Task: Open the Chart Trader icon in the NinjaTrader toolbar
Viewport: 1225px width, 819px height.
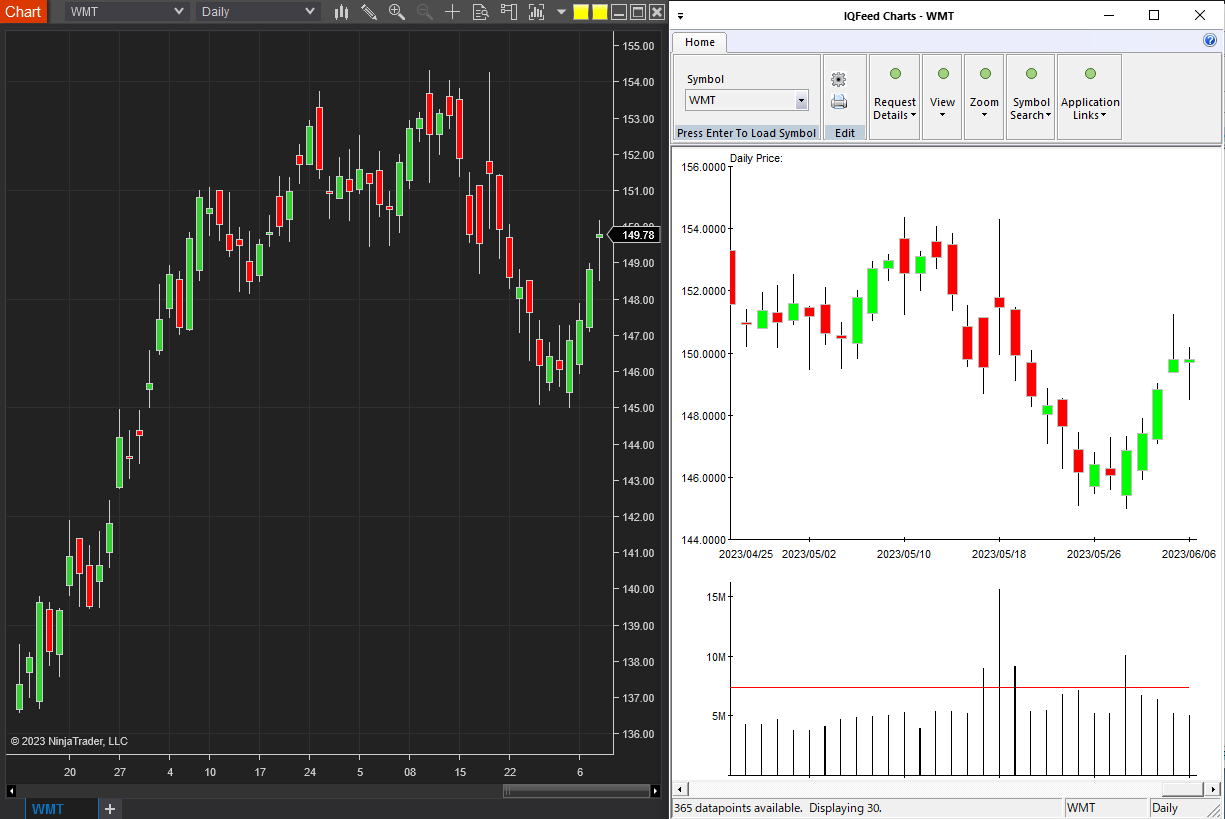Action: [x=508, y=12]
